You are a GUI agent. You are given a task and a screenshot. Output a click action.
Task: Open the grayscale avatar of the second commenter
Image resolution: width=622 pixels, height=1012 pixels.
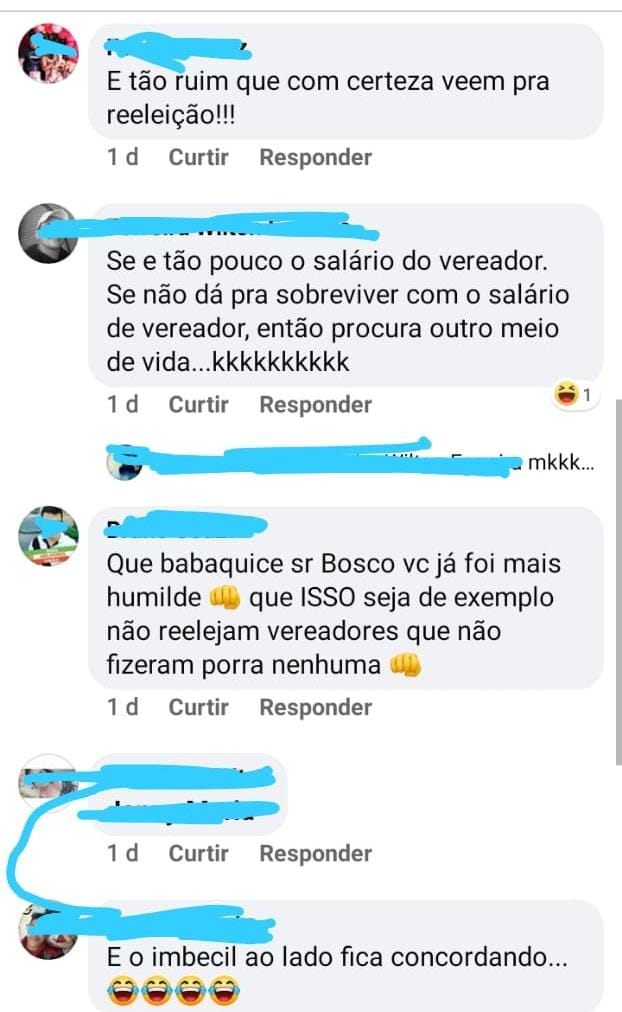pyautogui.click(x=48, y=233)
